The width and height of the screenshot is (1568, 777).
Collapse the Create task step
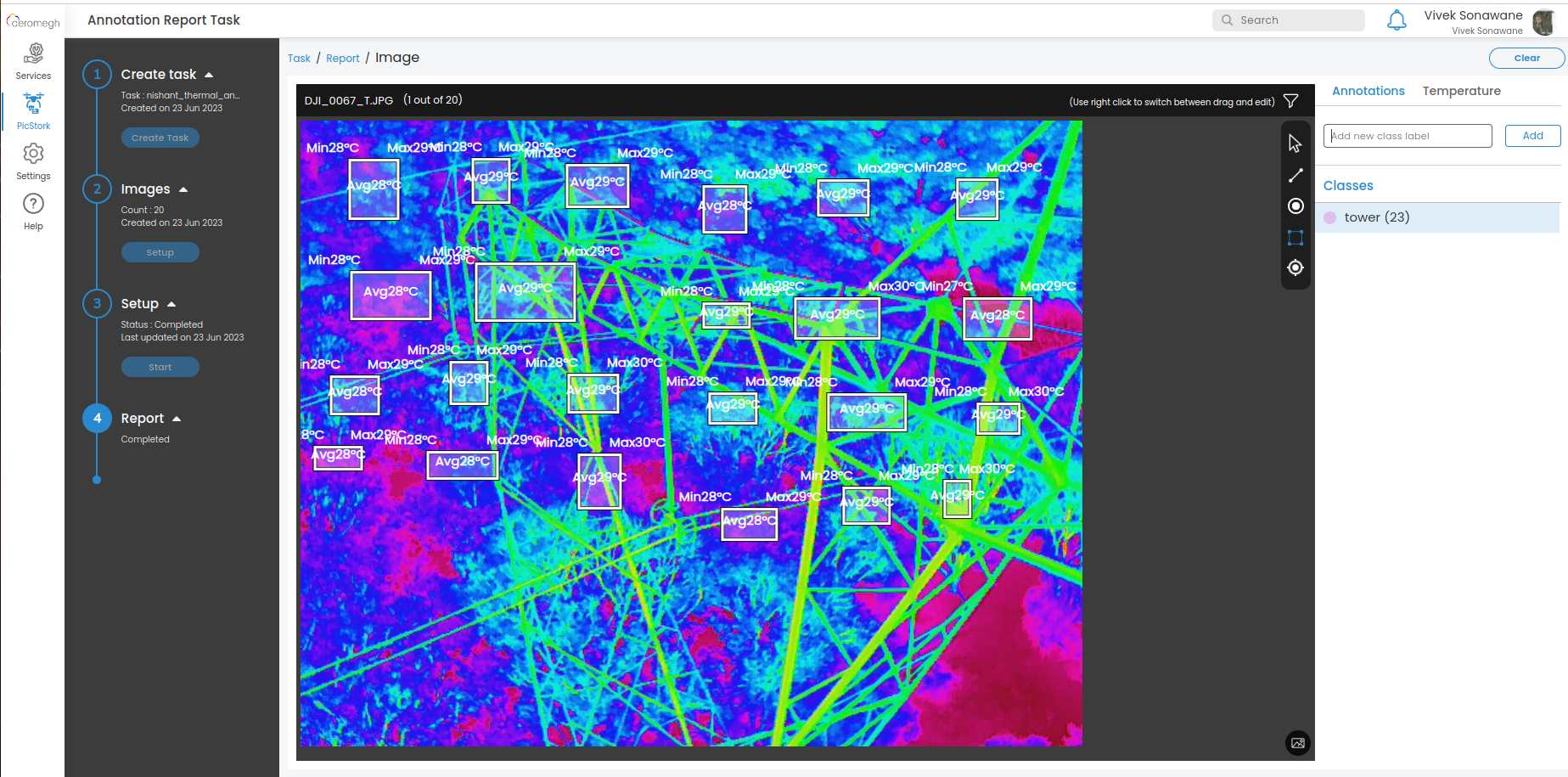209,75
